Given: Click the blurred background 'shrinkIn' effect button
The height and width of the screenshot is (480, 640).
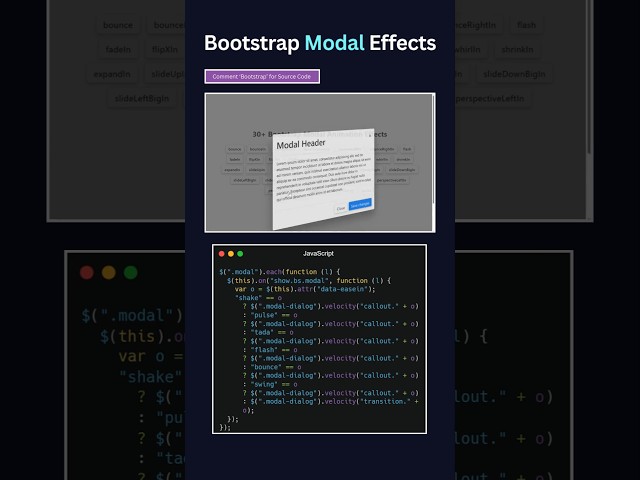Looking at the screenshot, I should coord(517,50).
